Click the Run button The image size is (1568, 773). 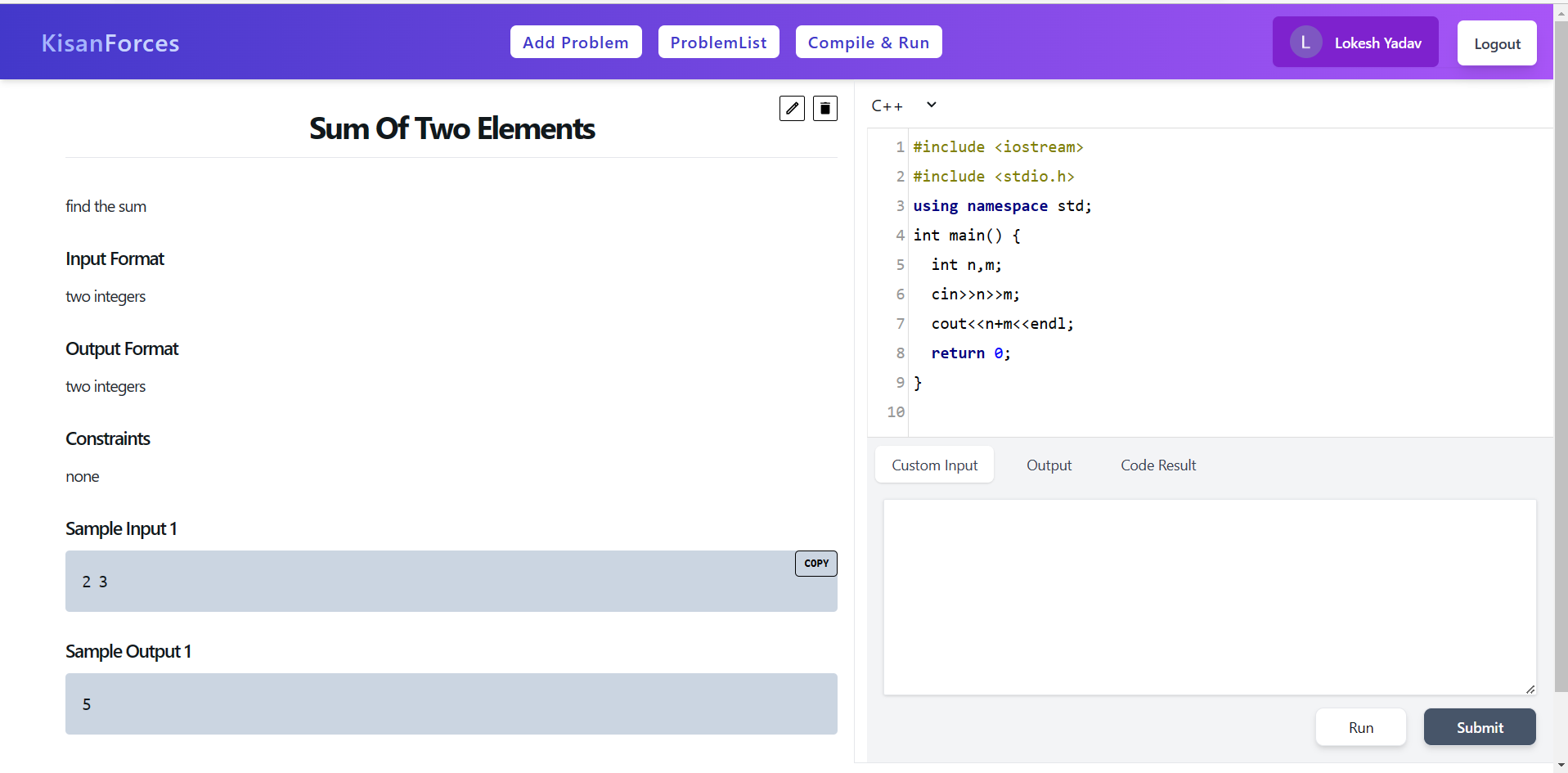coord(1360,726)
